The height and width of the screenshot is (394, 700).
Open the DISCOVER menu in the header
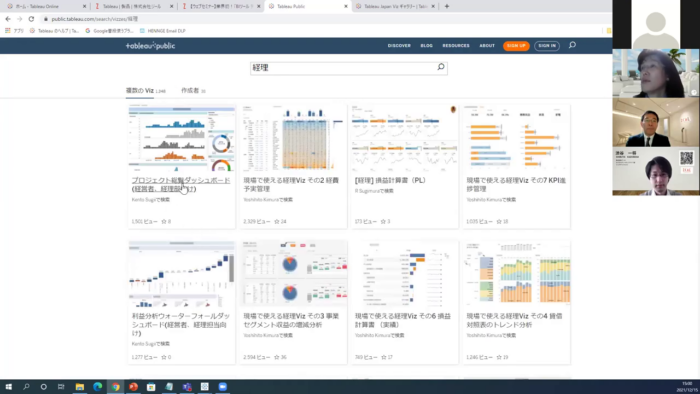[399, 46]
